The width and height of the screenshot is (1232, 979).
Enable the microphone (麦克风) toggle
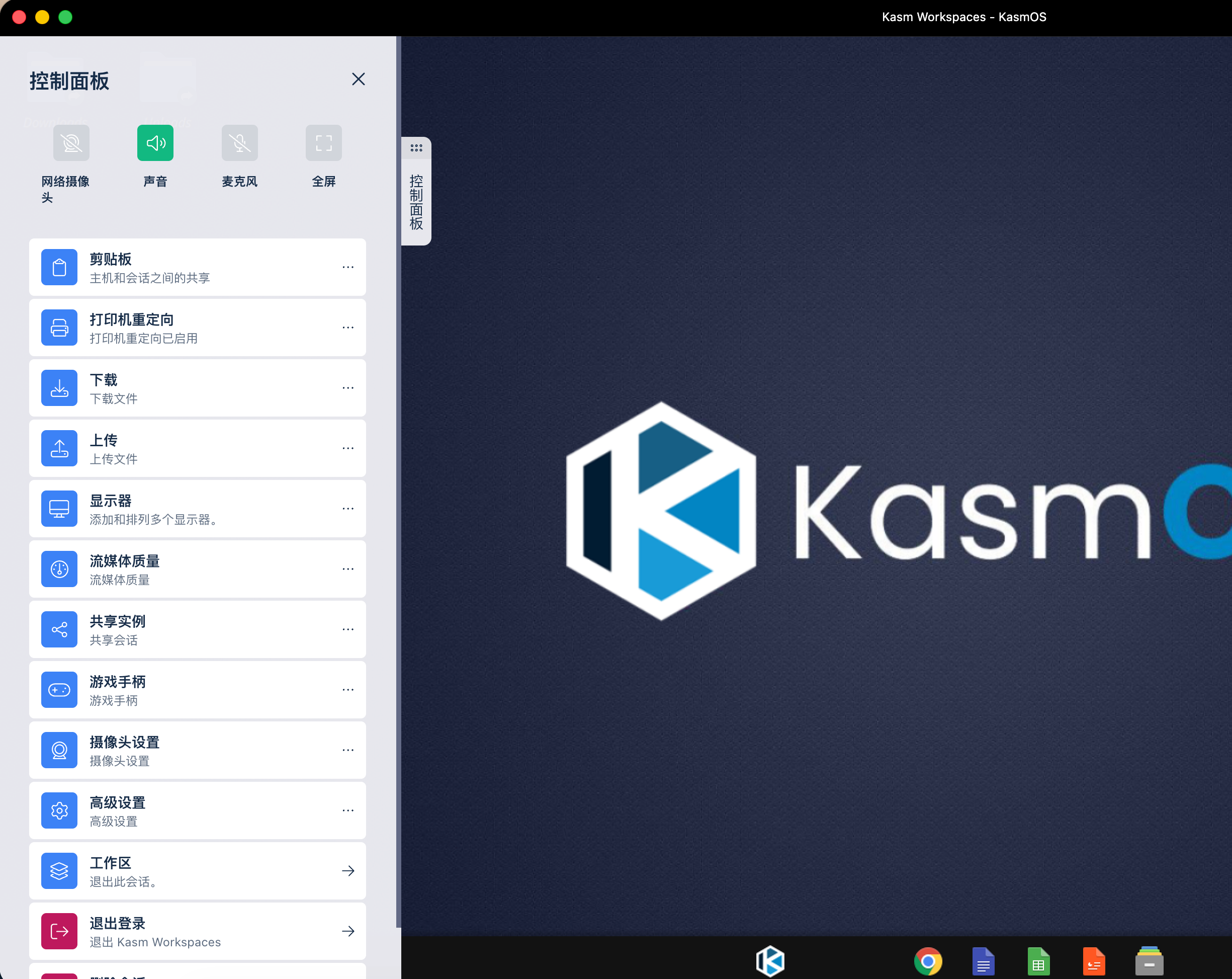[239, 143]
